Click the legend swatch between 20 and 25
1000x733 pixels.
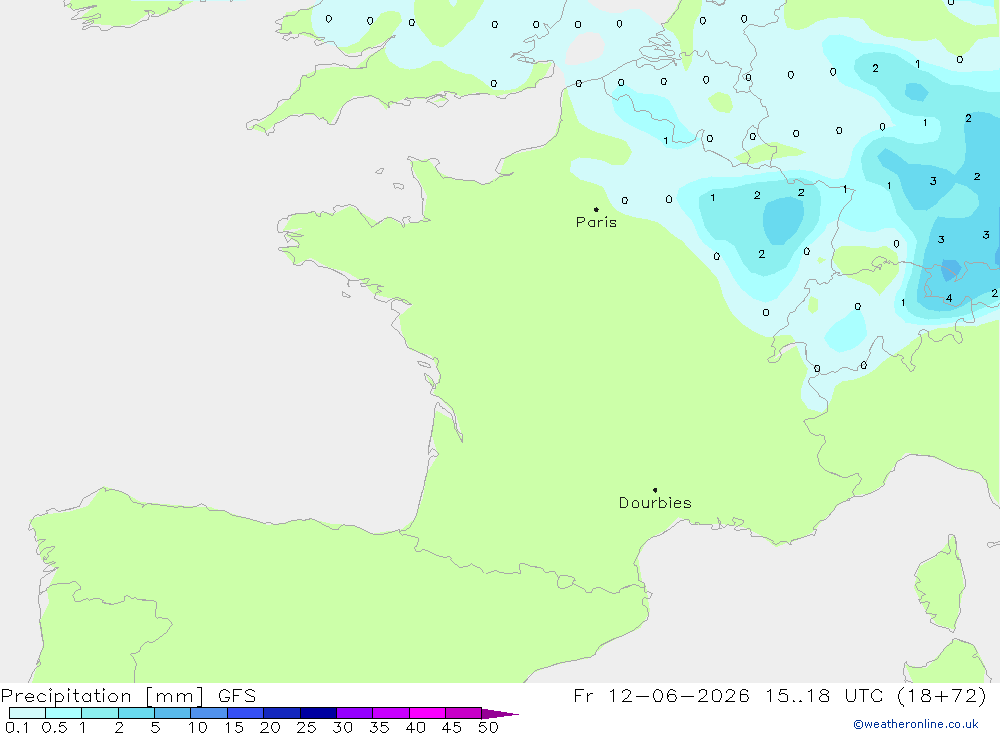coord(282,713)
